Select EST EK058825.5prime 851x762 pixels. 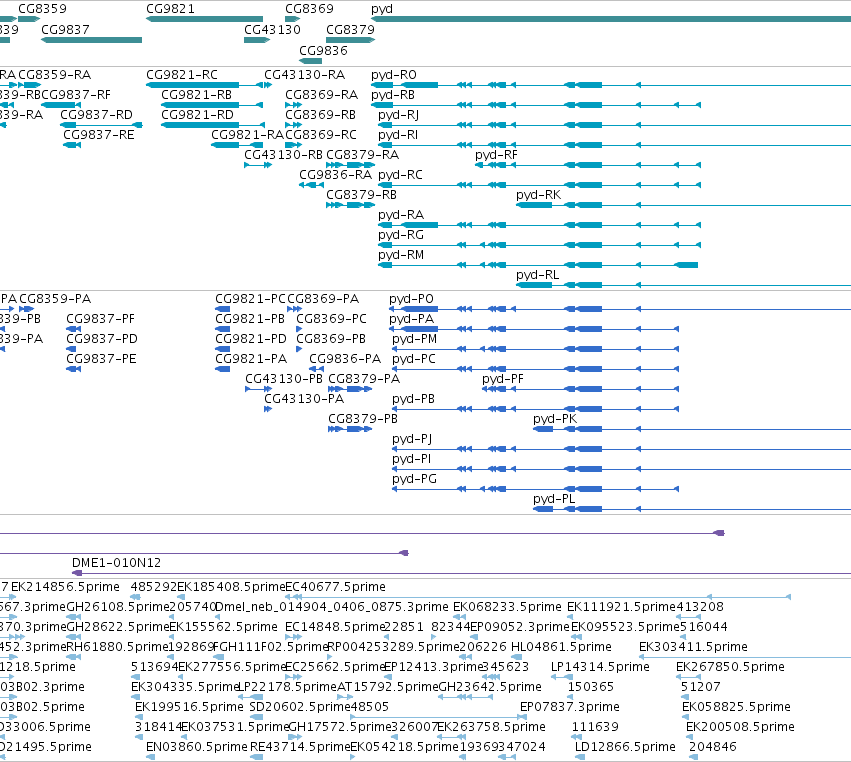click(736, 707)
